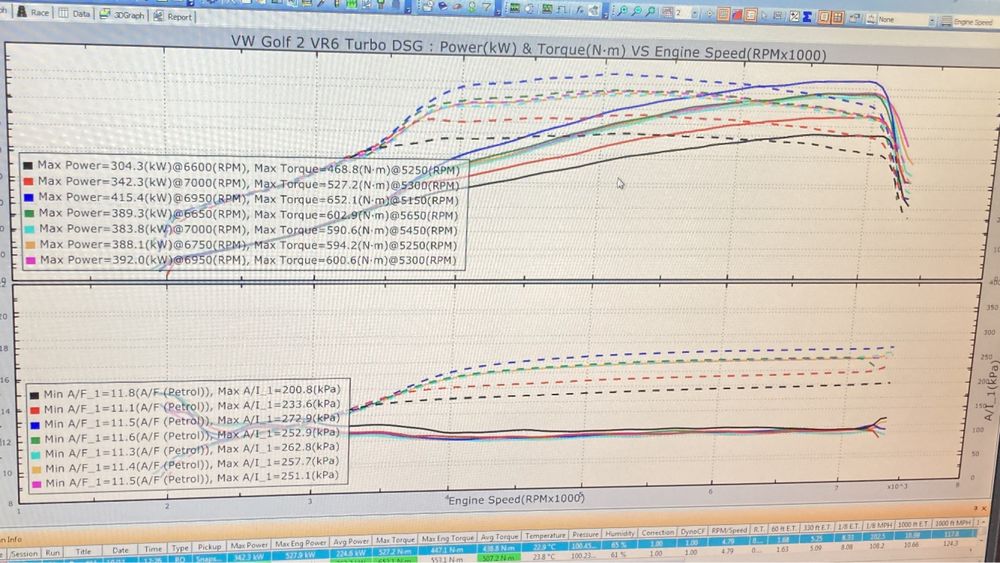Open the 'None' axis dropdown
The width and height of the screenshot is (1000, 563).
(932, 21)
